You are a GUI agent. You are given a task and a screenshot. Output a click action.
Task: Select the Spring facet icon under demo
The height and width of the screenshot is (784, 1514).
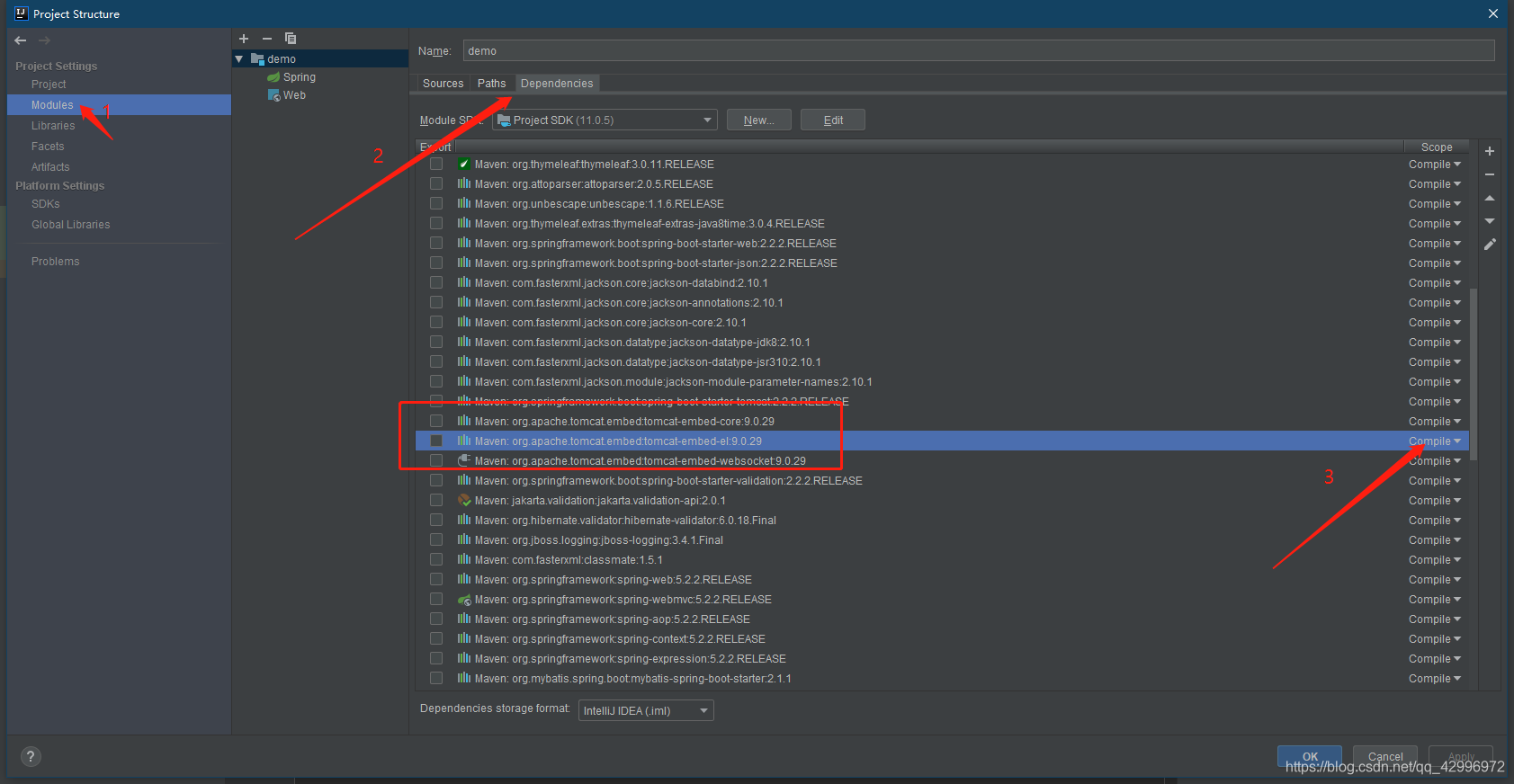[273, 77]
